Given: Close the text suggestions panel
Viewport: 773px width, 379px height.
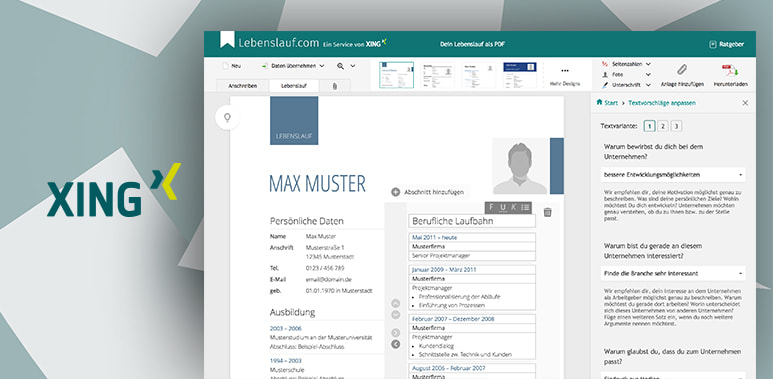Looking at the screenshot, I should pyautogui.click(x=745, y=103).
